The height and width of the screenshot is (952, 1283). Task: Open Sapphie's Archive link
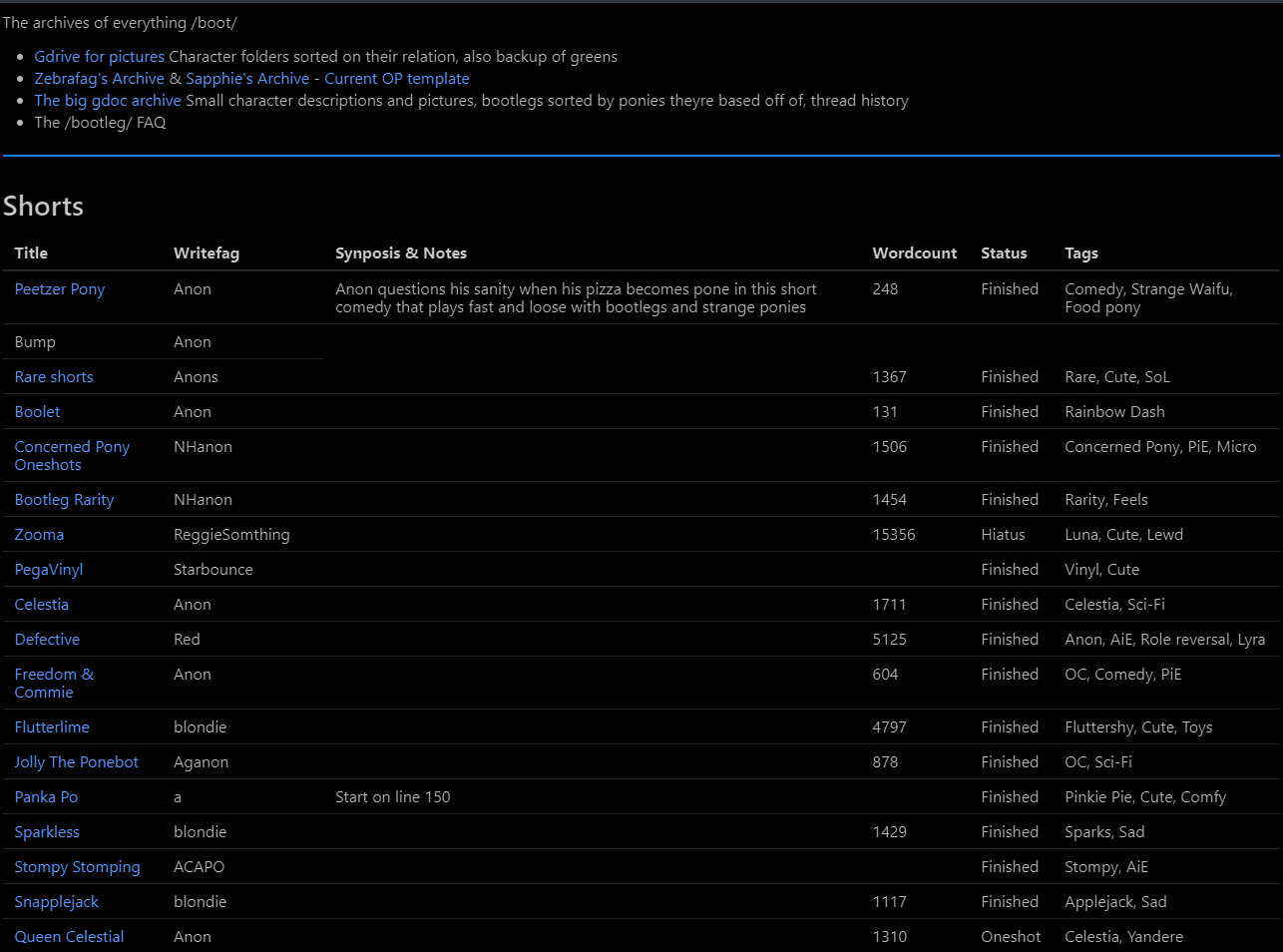coord(247,79)
